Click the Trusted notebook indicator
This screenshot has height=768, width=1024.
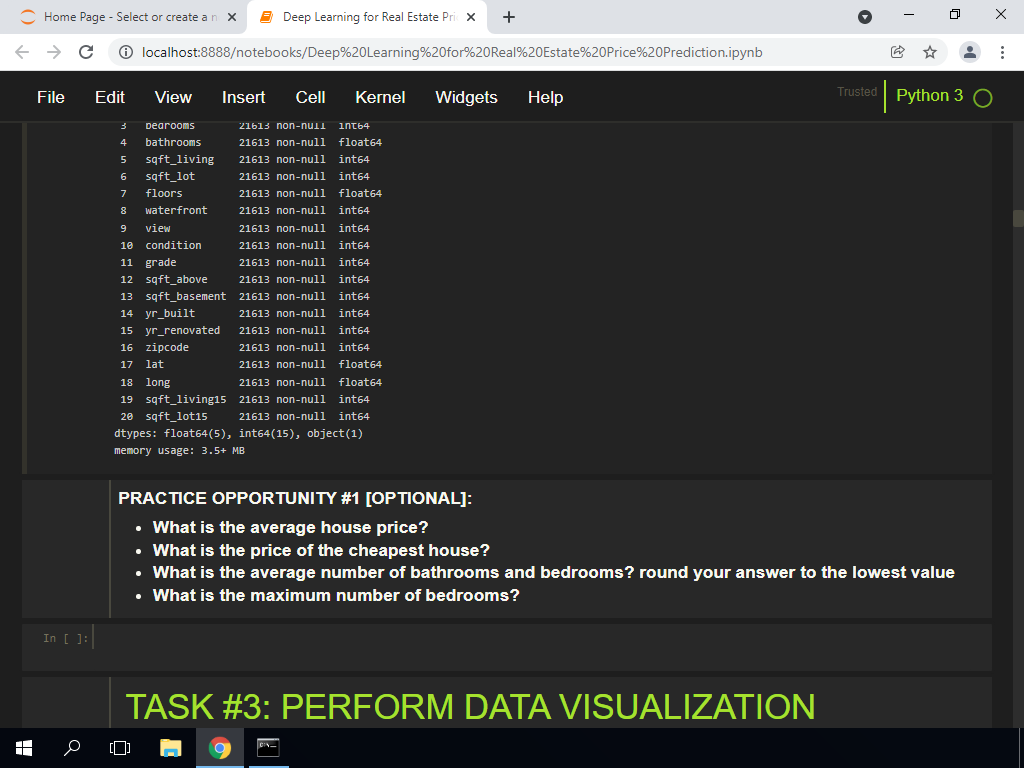857,92
